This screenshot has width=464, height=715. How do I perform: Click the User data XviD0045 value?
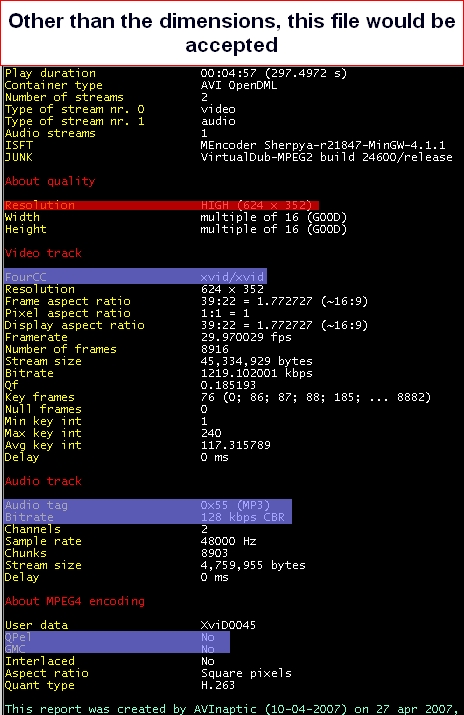[228, 625]
